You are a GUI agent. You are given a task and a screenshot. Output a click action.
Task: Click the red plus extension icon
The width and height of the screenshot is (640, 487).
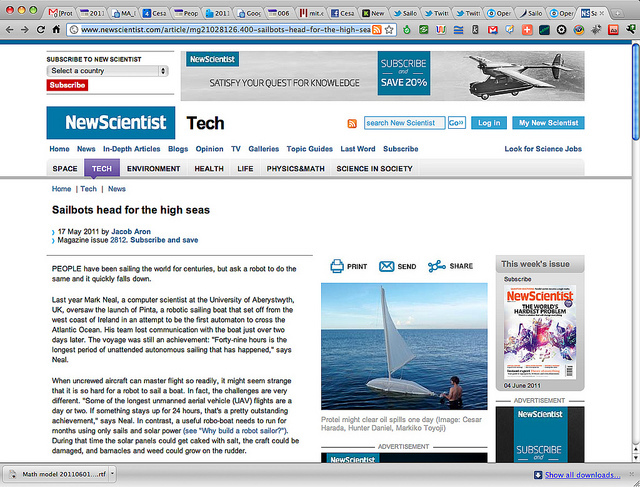(x=527, y=29)
